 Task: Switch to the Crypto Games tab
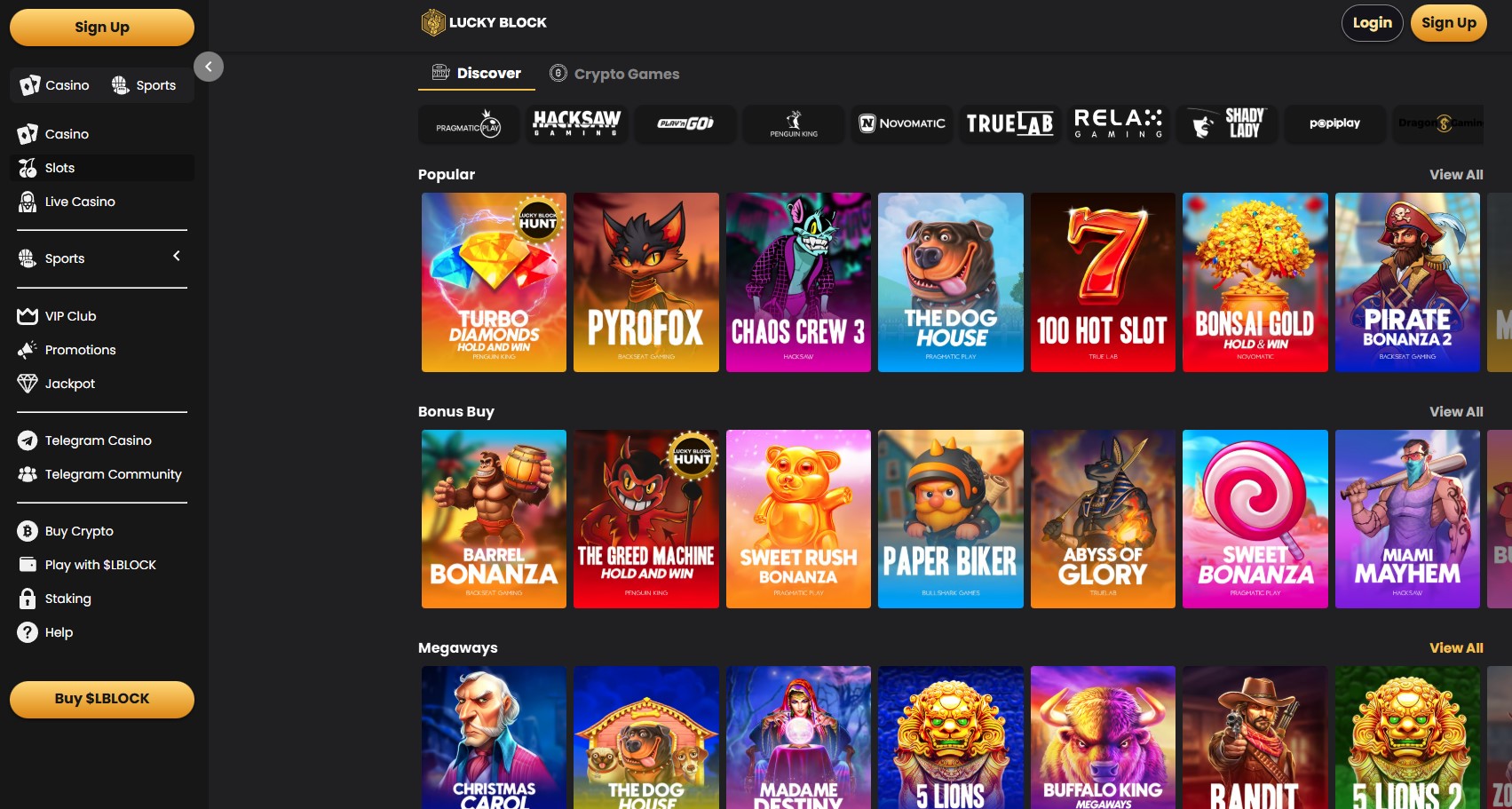click(614, 74)
